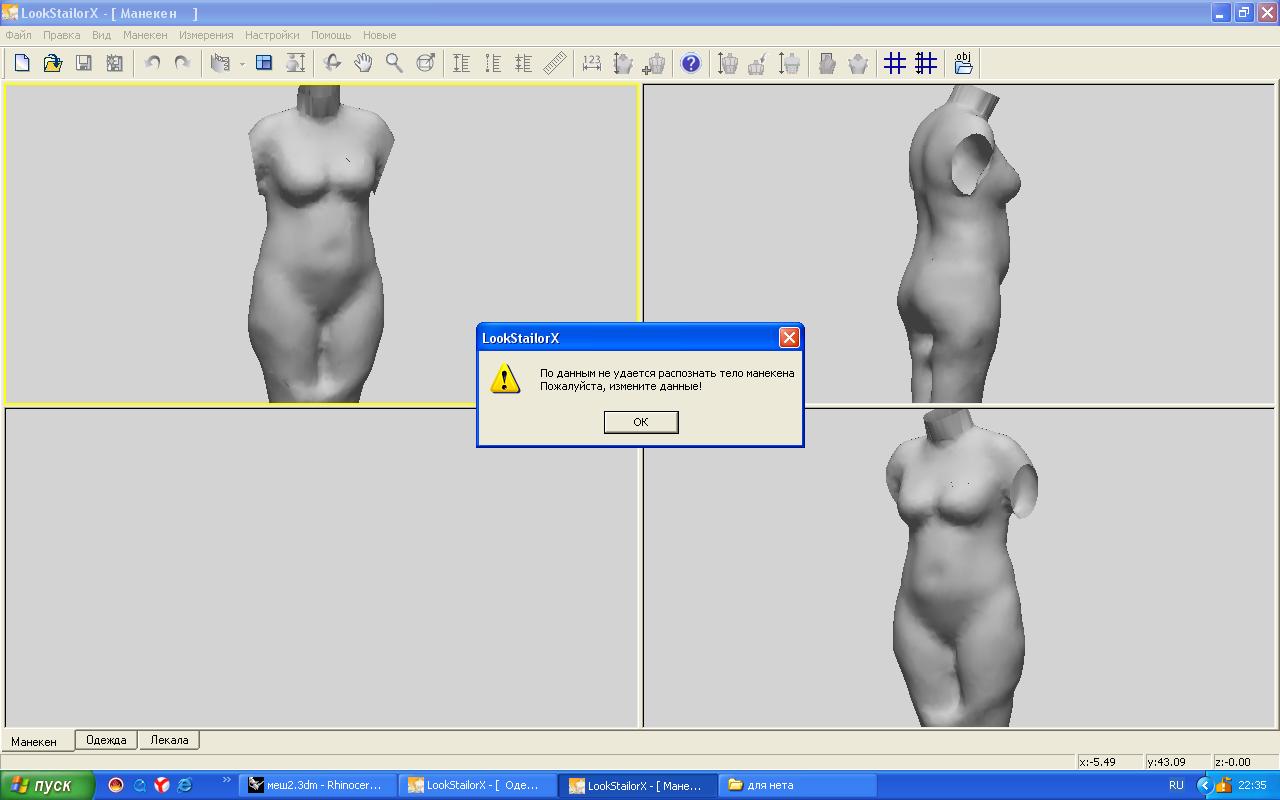The width and height of the screenshot is (1280, 800).
Task: Open the blue question mark help
Action: (690, 63)
